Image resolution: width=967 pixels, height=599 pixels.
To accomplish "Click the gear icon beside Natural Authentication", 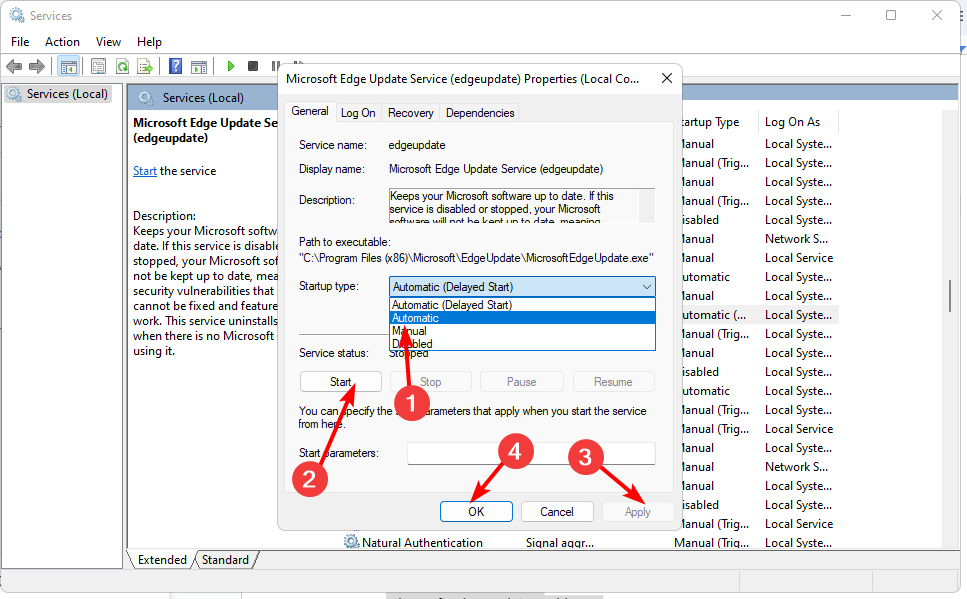I will pos(352,542).
